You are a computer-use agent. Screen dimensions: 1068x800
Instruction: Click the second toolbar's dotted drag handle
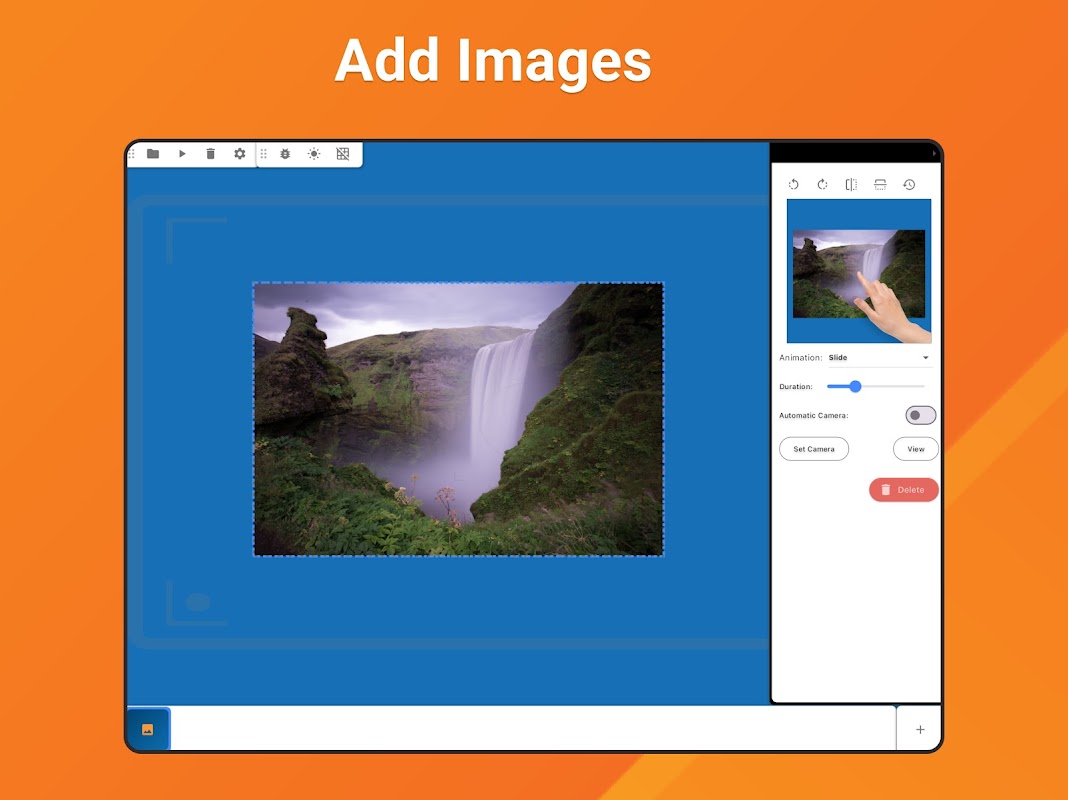(x=264, y=154)
